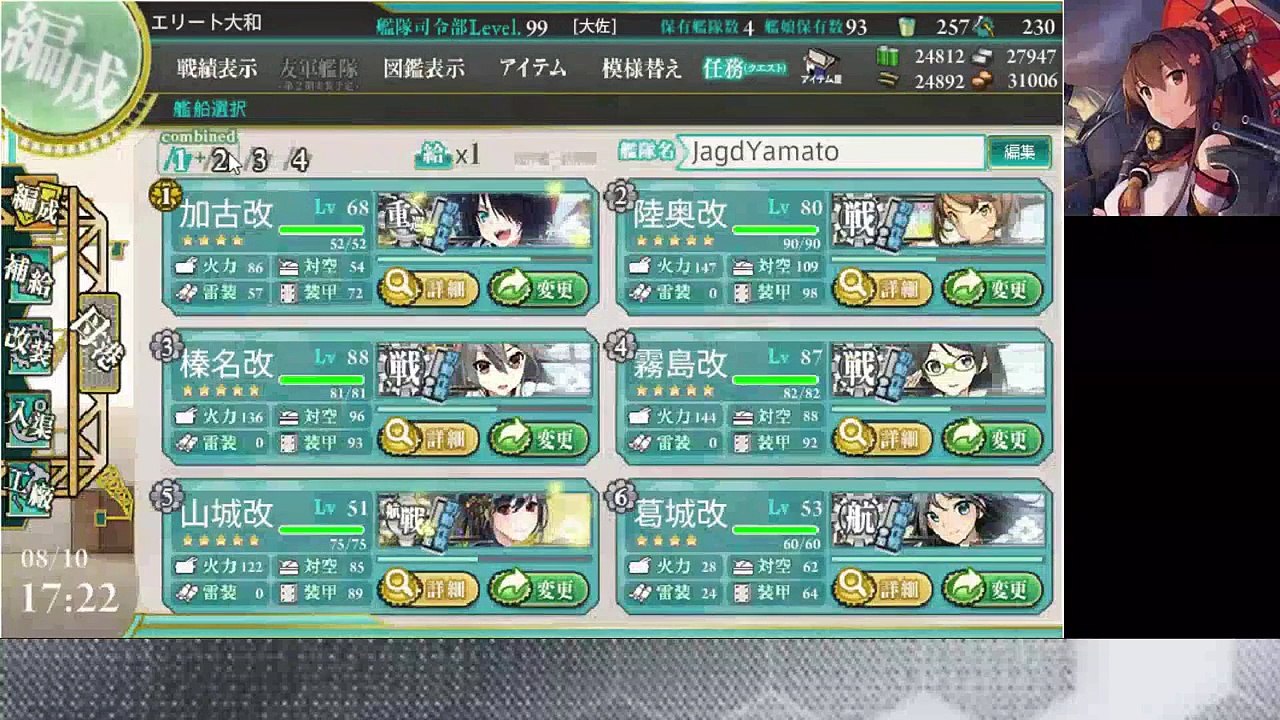Click 変更 to swap out 陸奥改
Viewport: 1280px width, 720px height.
pos(991,289)
